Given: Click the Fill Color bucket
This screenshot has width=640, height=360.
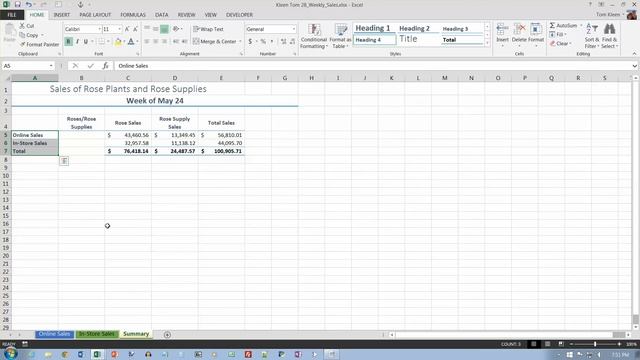Looking at the screenshot, I should [x=118, y=41].
